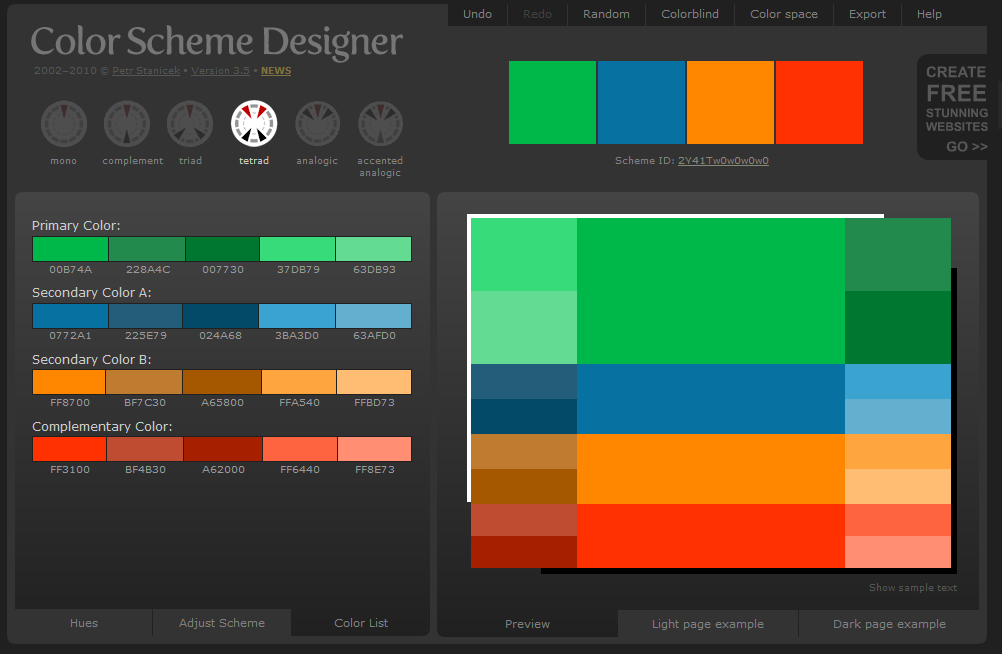
Task: Open the Preview tab
Action: [527, 624]
